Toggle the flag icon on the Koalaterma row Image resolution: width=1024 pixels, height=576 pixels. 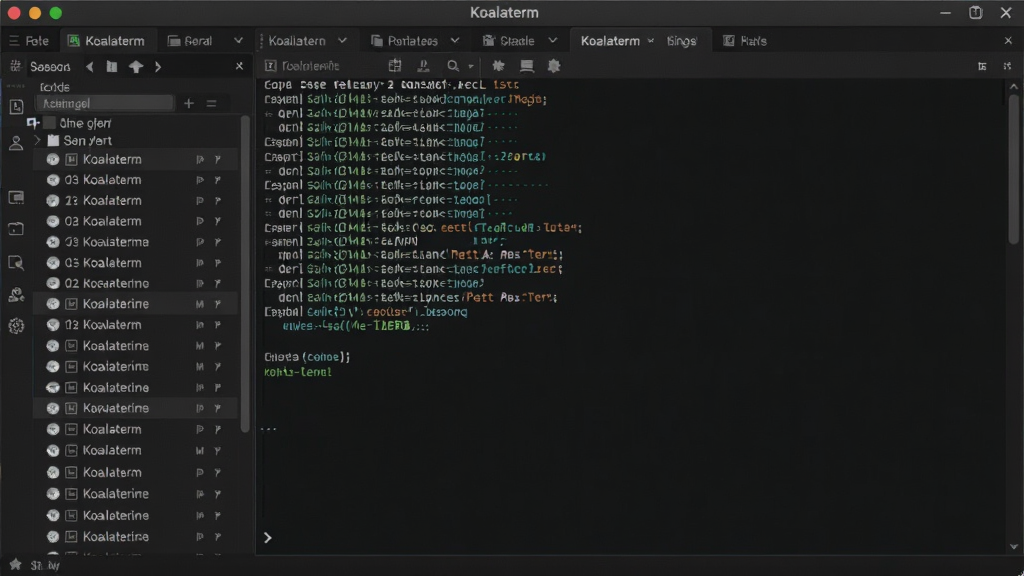[217, 242]
